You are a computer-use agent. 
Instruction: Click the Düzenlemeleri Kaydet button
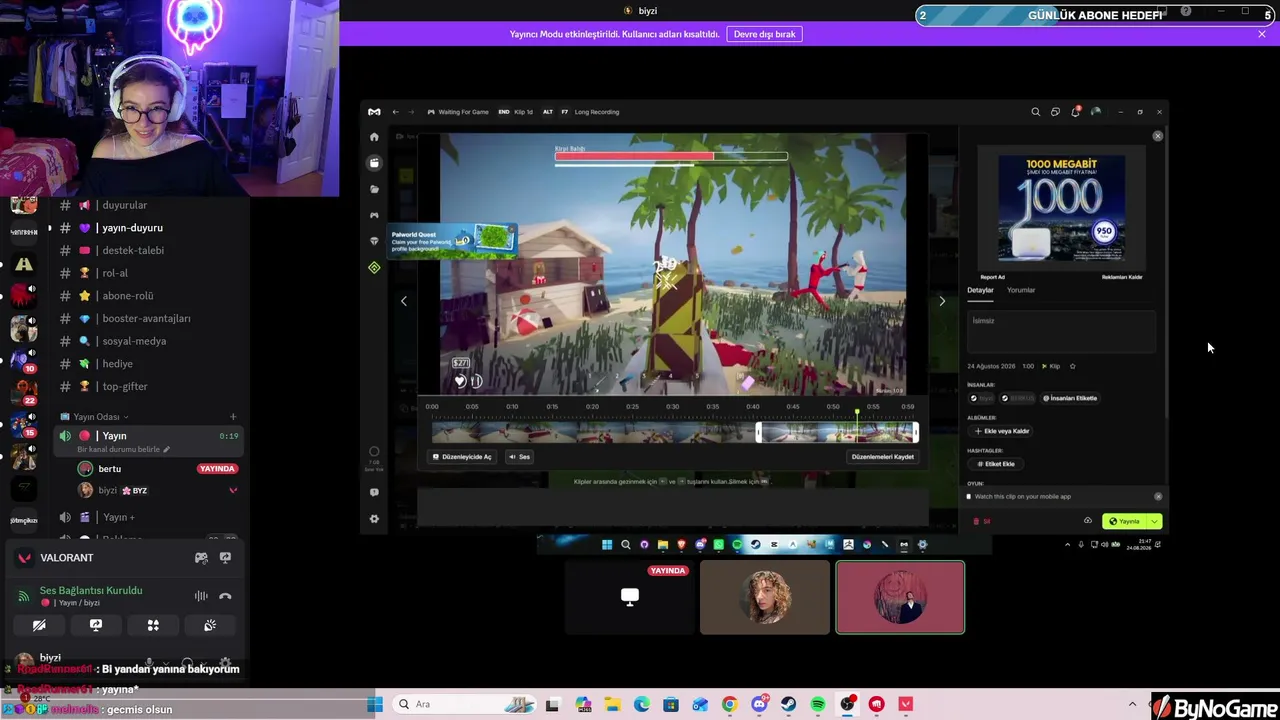click(x=882, y=457)
